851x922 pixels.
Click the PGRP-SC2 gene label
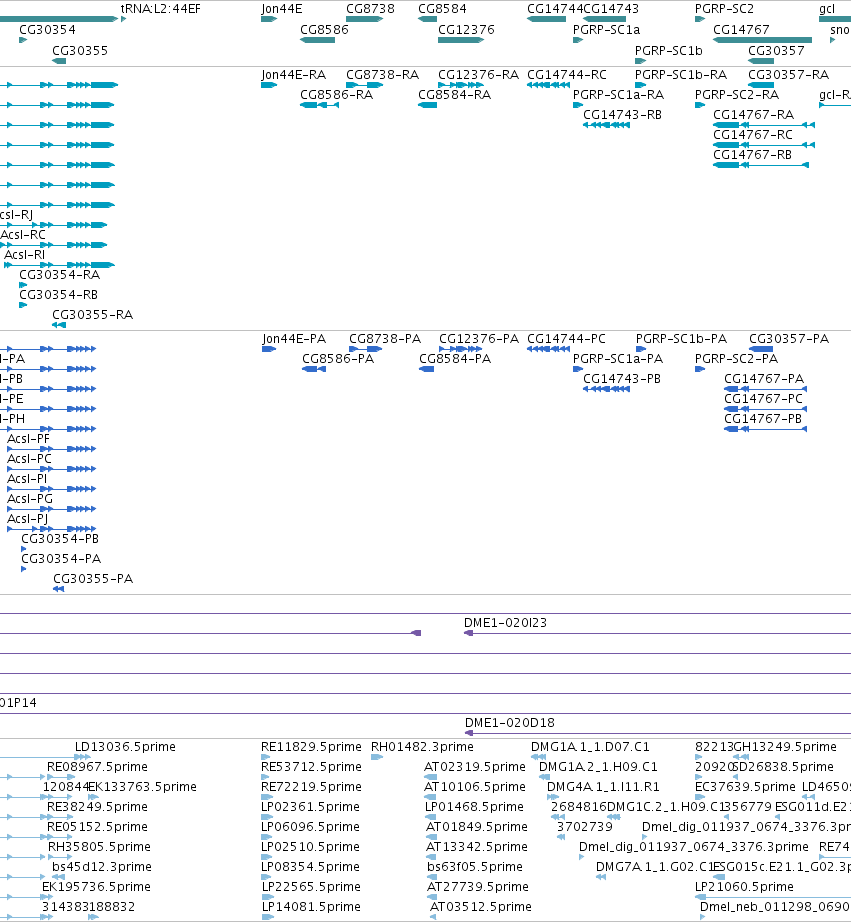click(x=724, y=9)
